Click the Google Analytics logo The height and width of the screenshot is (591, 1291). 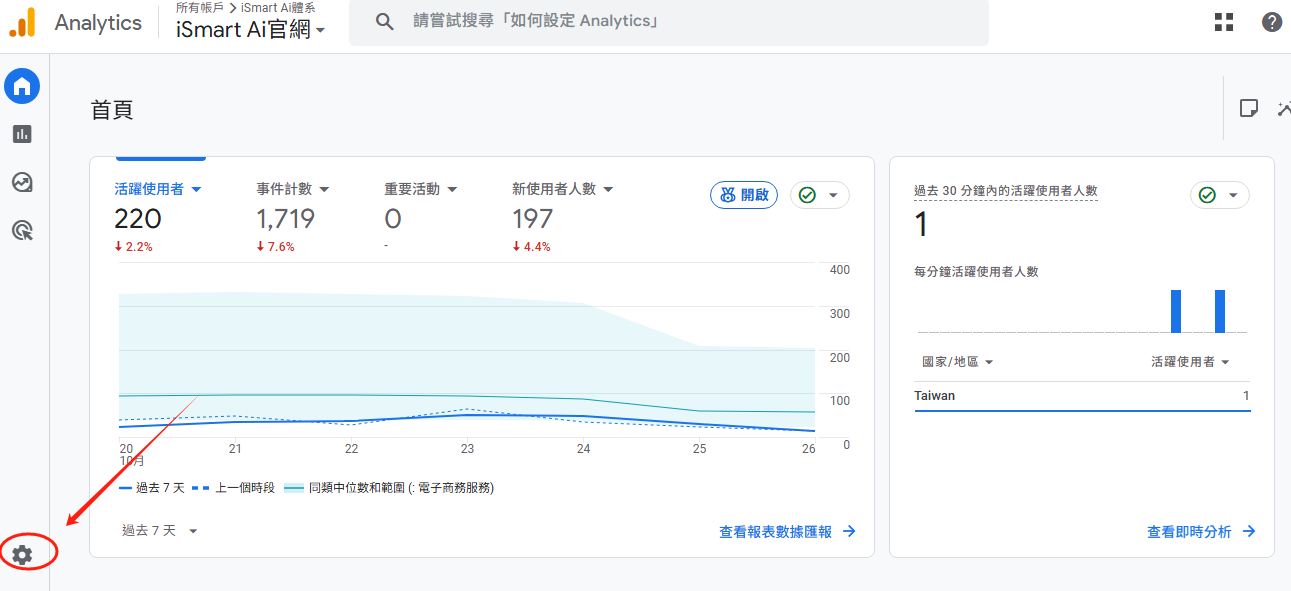22,22
